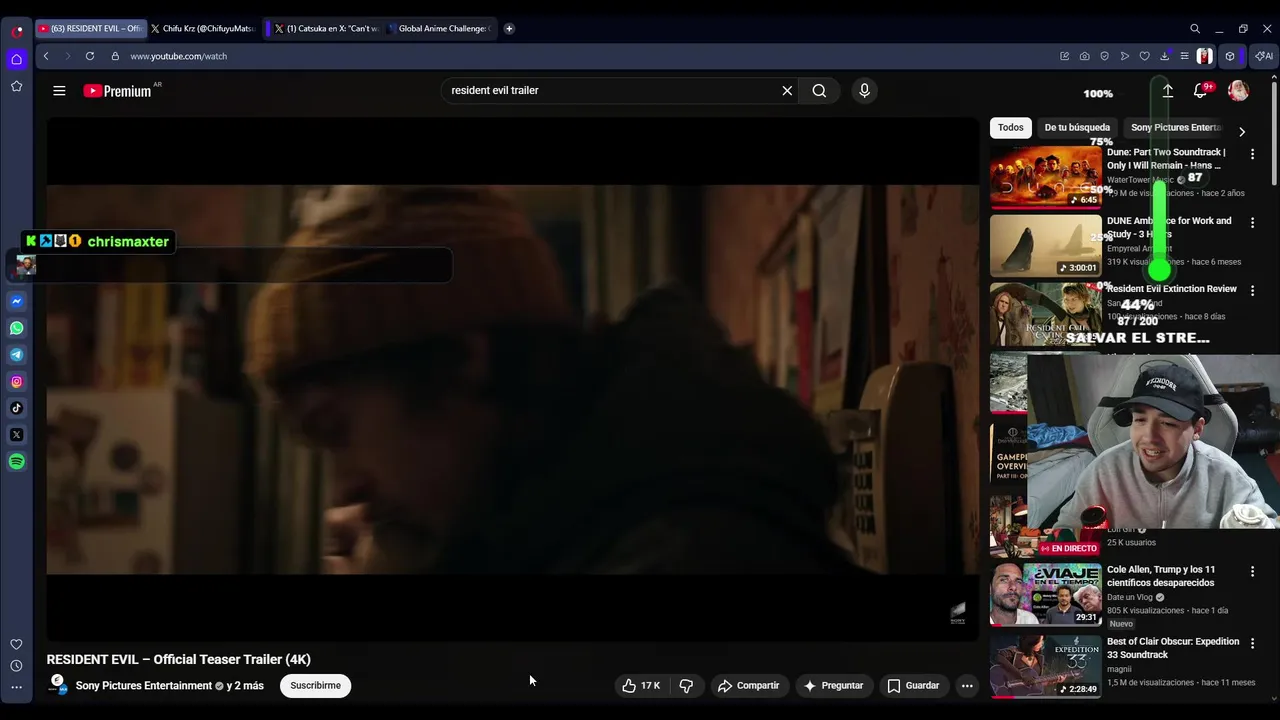
Task: Open Spotify in Opera sidebar
Action: coord(17,462)
